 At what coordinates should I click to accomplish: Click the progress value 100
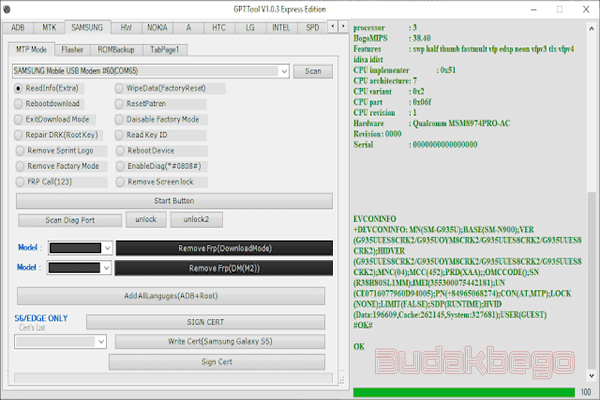[x=586, y=392]
